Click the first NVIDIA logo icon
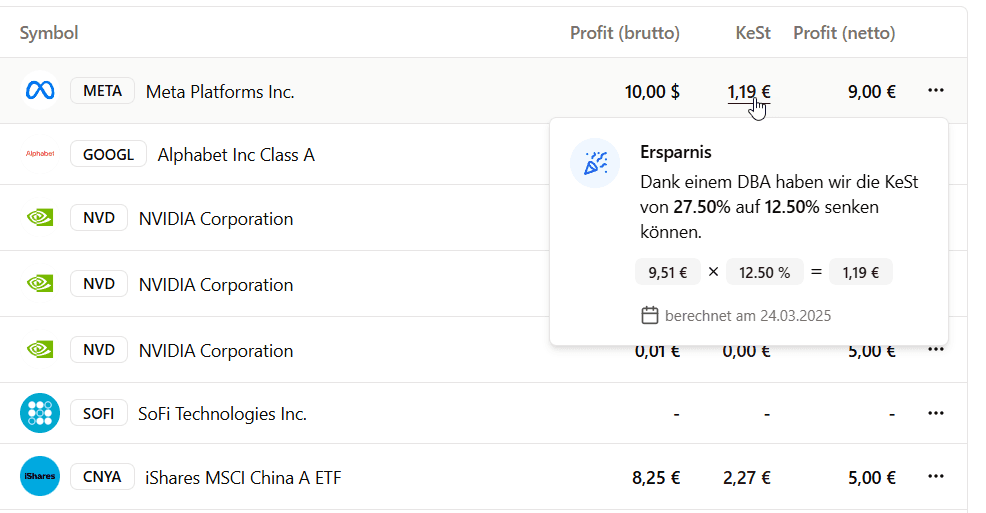 tap(40, 218)
